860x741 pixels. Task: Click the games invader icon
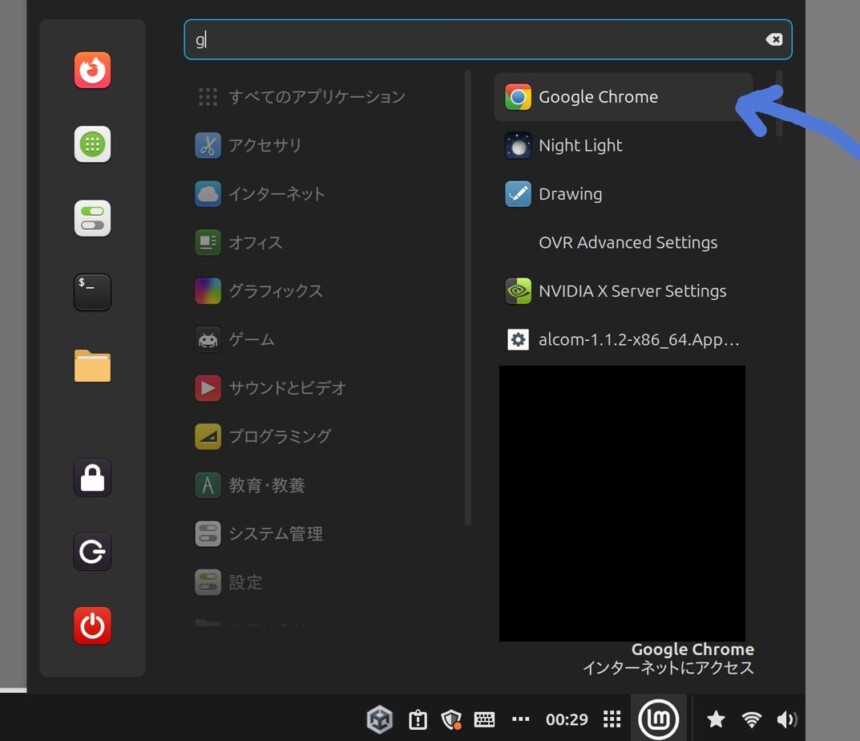coord(208,340)
